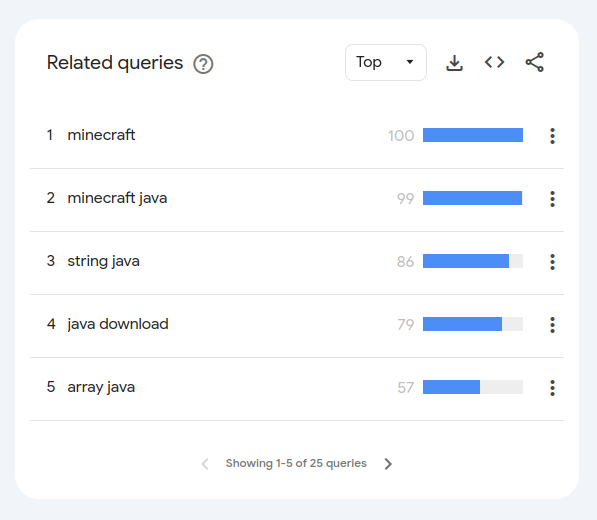Click the 57 value bar for array java
The height and width of the screenshot is (520, 597).
tap(473, 387)
